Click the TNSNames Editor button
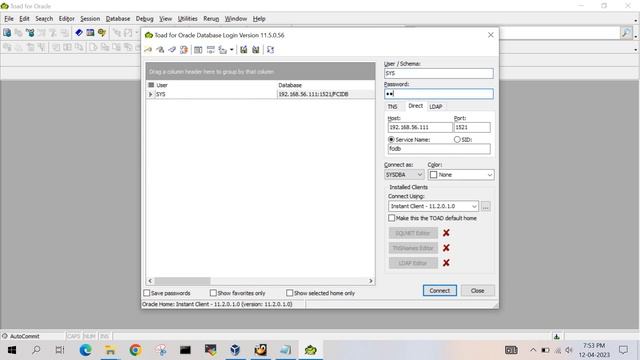The width and height of the screenshot is (640, 360). (x=413, y=248)
